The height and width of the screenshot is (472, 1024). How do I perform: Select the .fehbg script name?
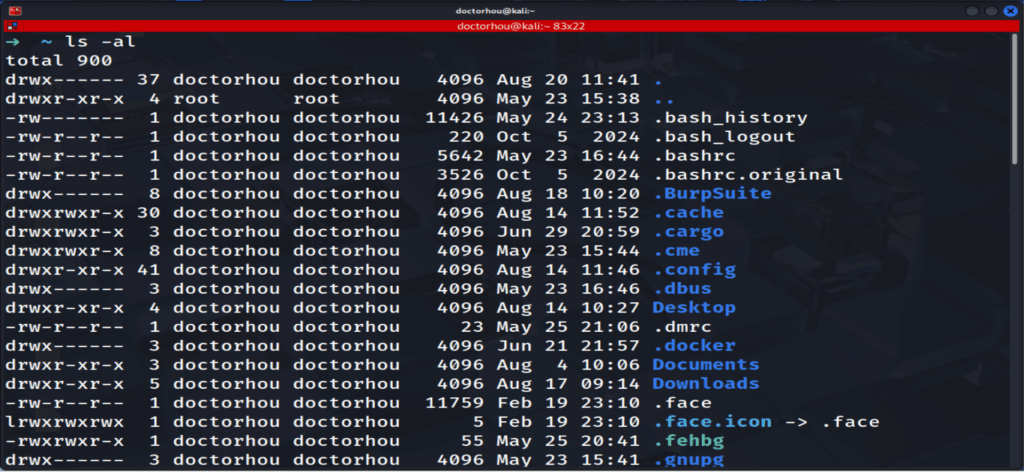coord(689,441)
